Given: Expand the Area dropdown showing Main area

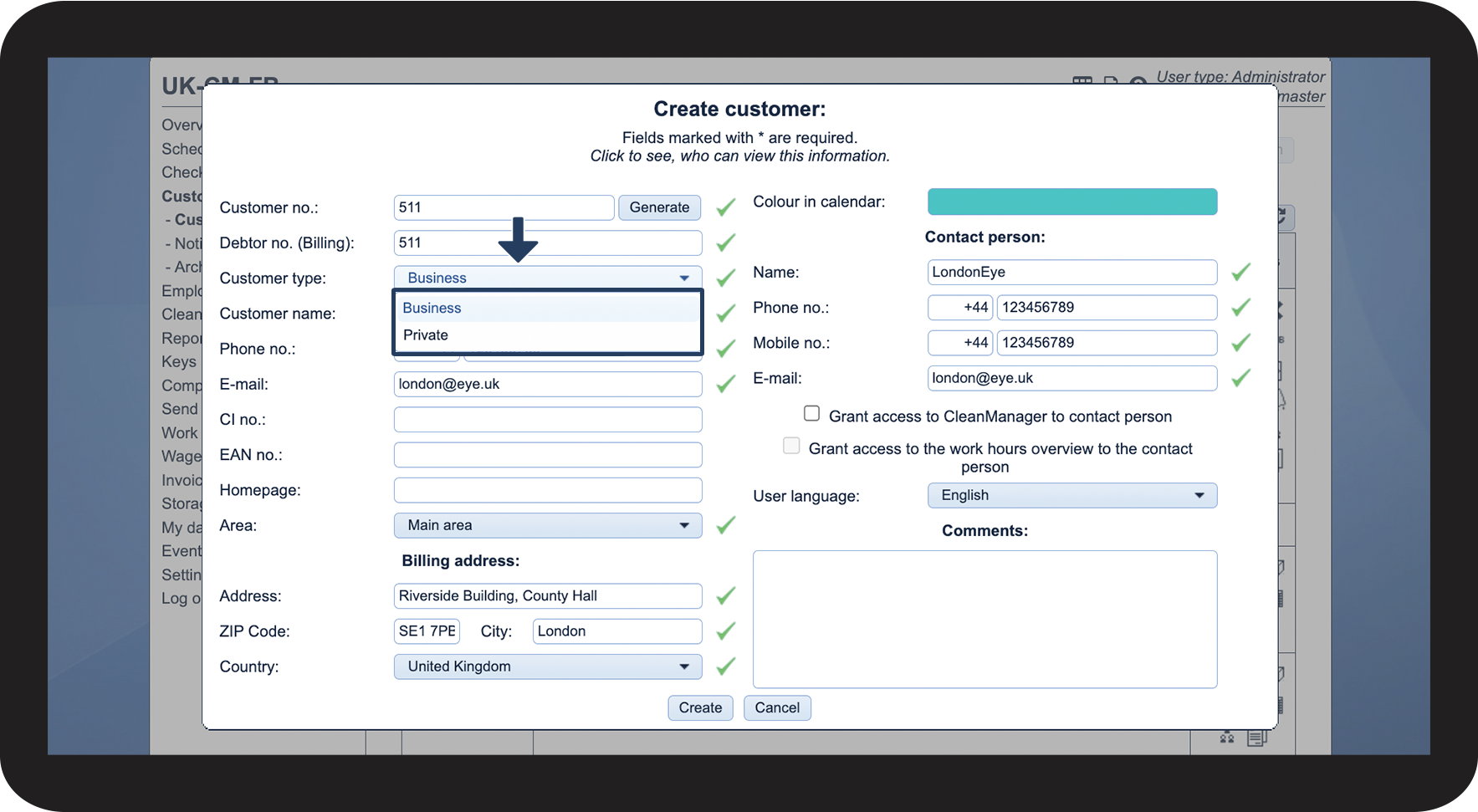Looking at the screenshot, I should [x=547, y=525].
